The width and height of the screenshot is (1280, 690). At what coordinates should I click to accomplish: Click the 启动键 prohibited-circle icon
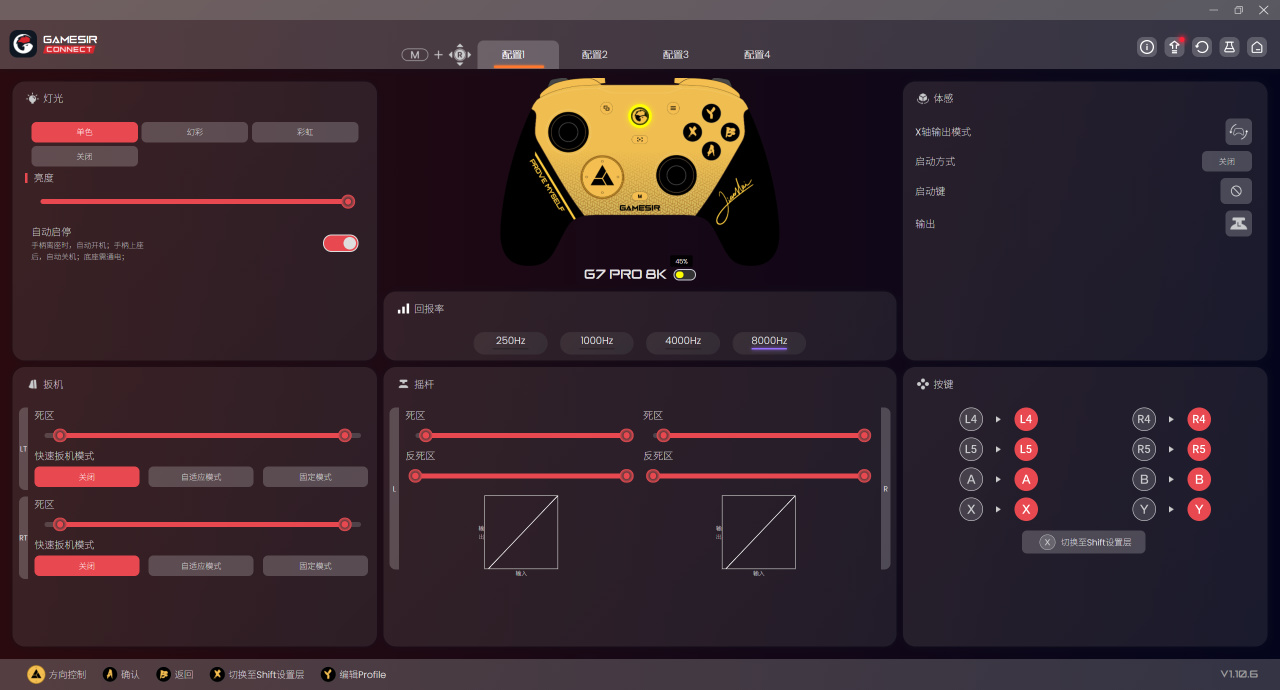(x=1236, y=191)
